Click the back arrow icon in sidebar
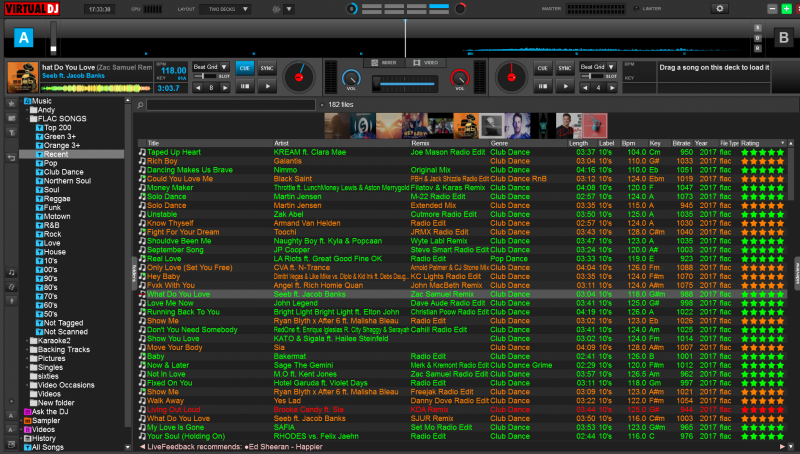 (x=11, y=158)
